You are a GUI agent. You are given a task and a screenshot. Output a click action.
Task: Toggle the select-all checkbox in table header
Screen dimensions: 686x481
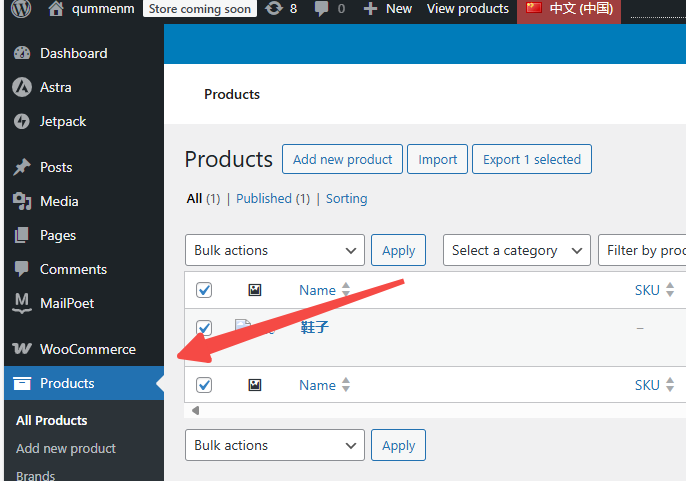[x=204, y=290]
